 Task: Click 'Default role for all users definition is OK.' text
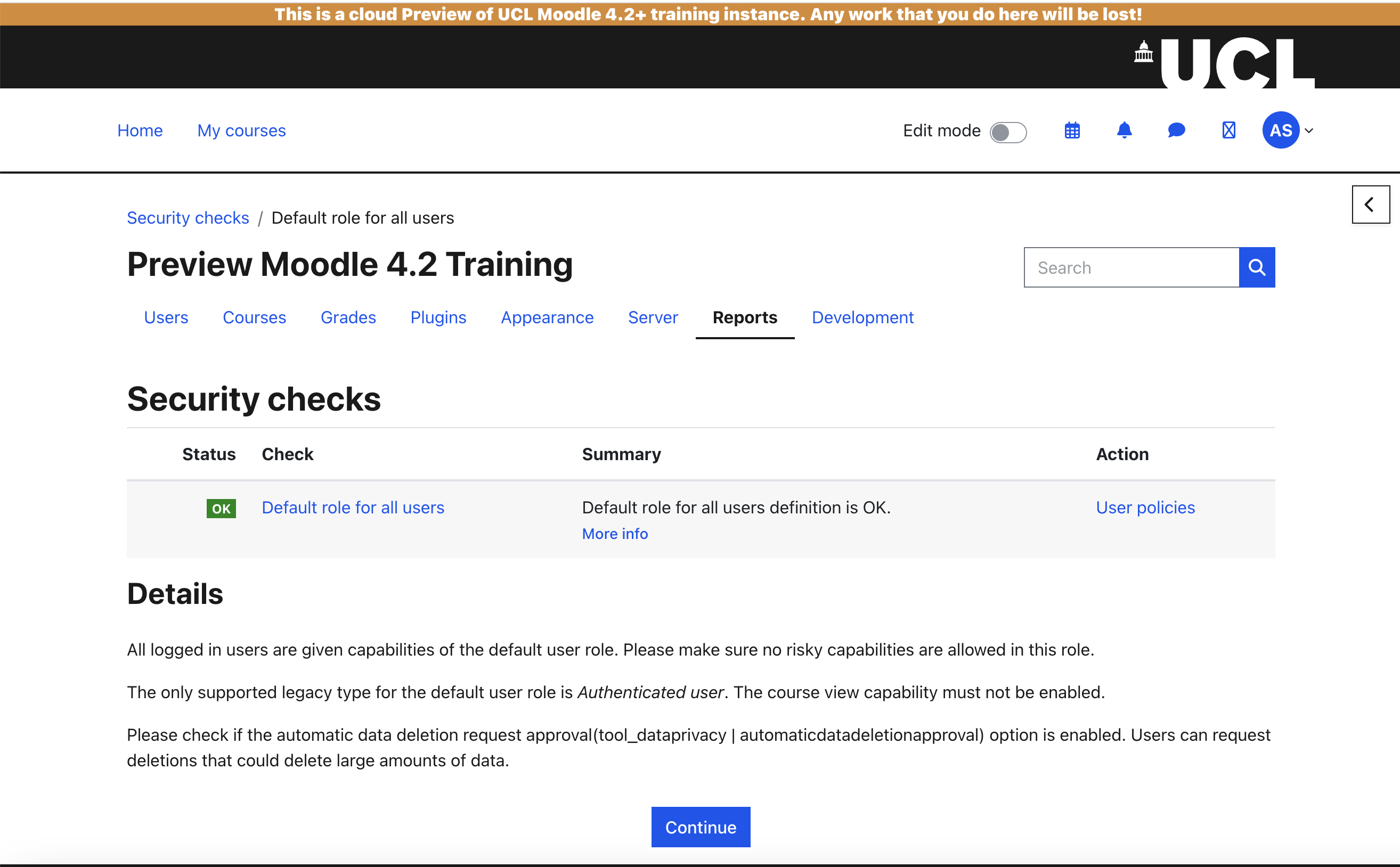(x=736, y=508)
